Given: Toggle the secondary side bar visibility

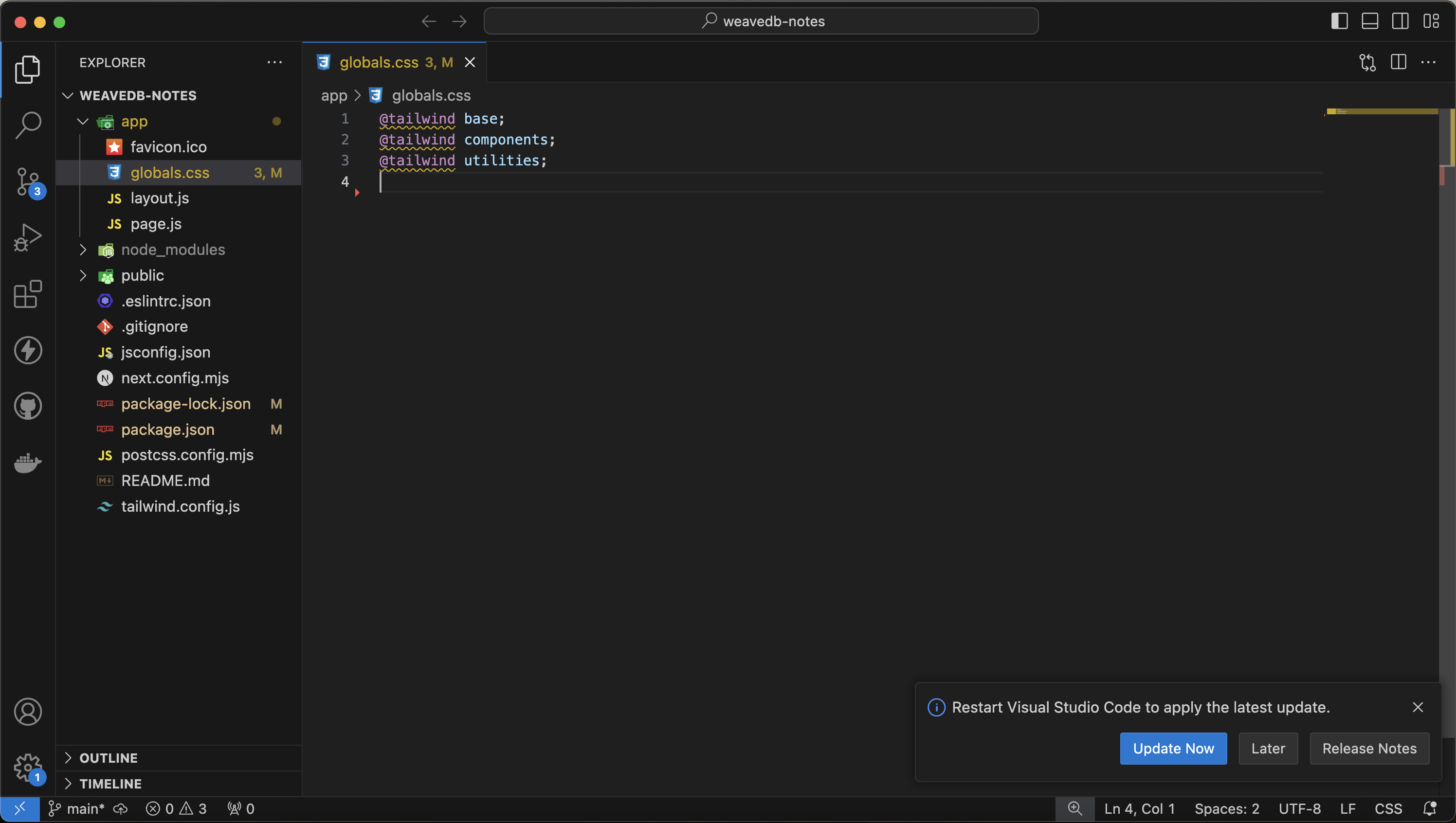Looking at the screenshot, I should (1400, 21).
